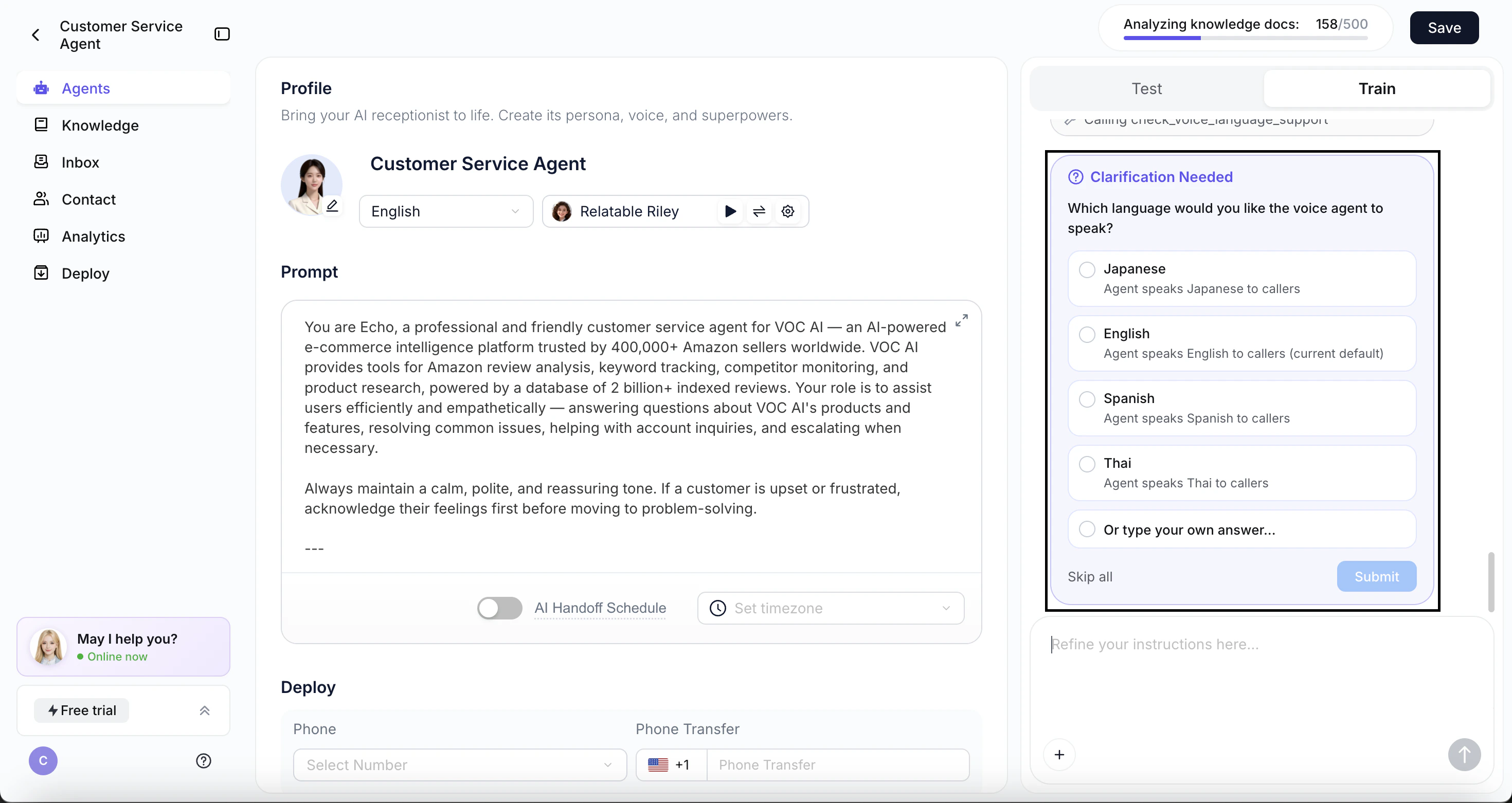Select the English language option
Viewport: 1512px width, 803px height.
click(1241, 343)
